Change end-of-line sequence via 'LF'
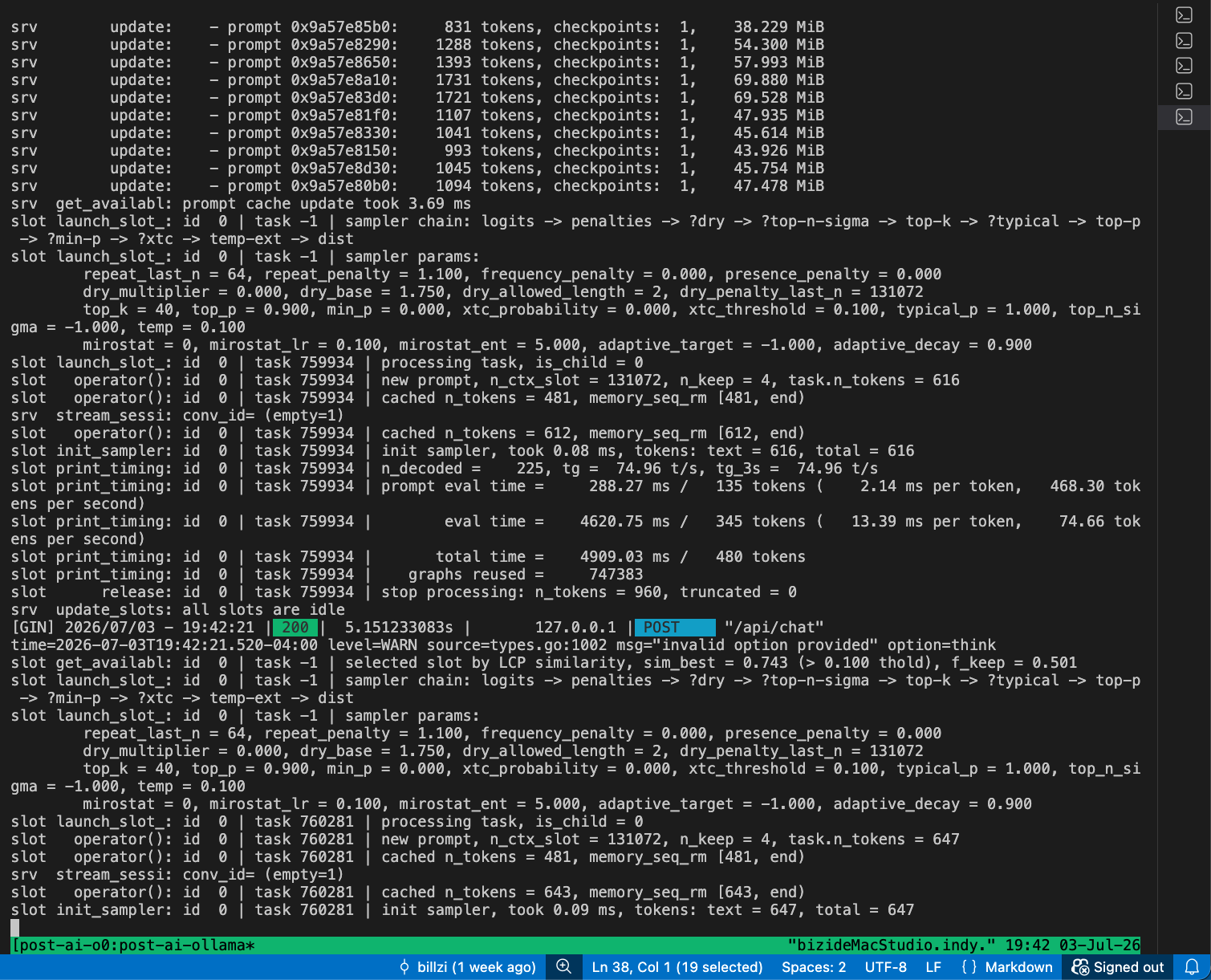This screenshot has width=1211, height=980. [933, 967]
